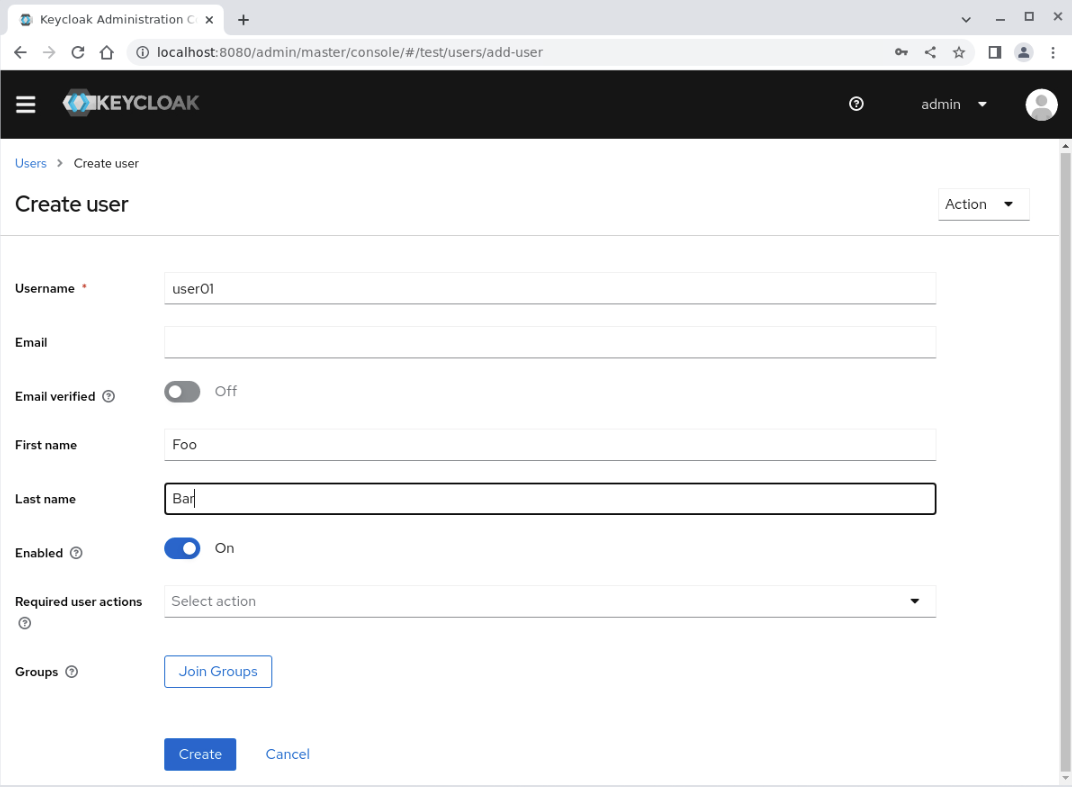Focus the Username input field

pyautogui.click(x=550, y=289)
